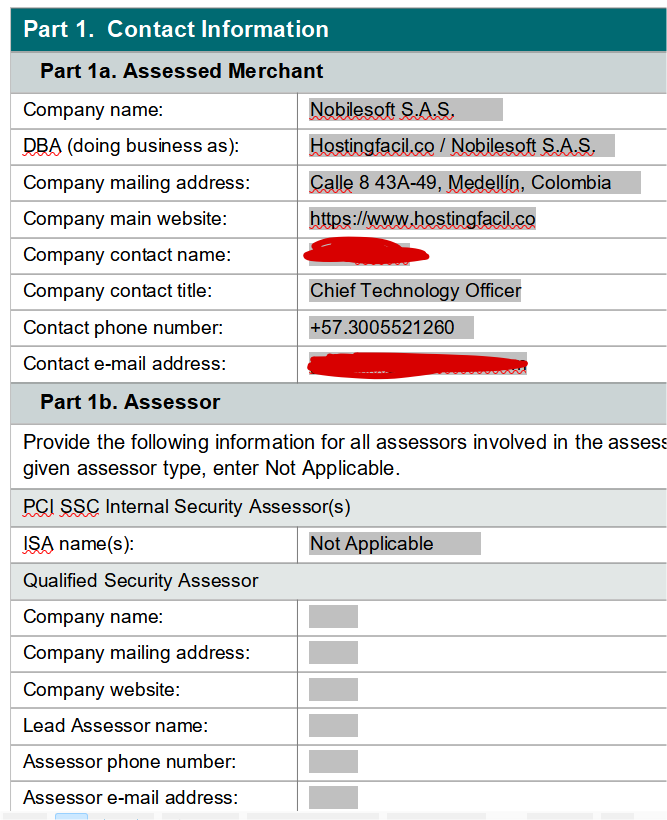Click the empty QSA company name field

(333, 617)
